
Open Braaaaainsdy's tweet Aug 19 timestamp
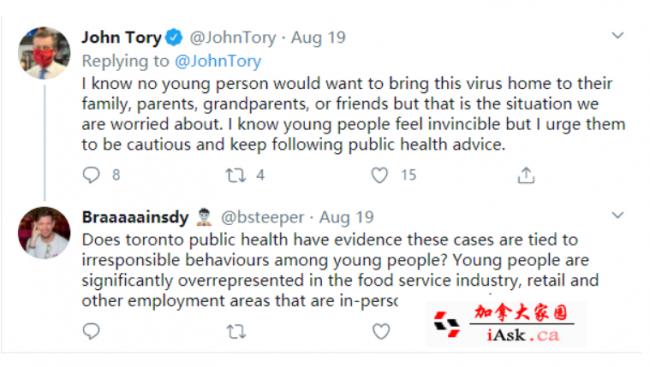click(347, 217)
